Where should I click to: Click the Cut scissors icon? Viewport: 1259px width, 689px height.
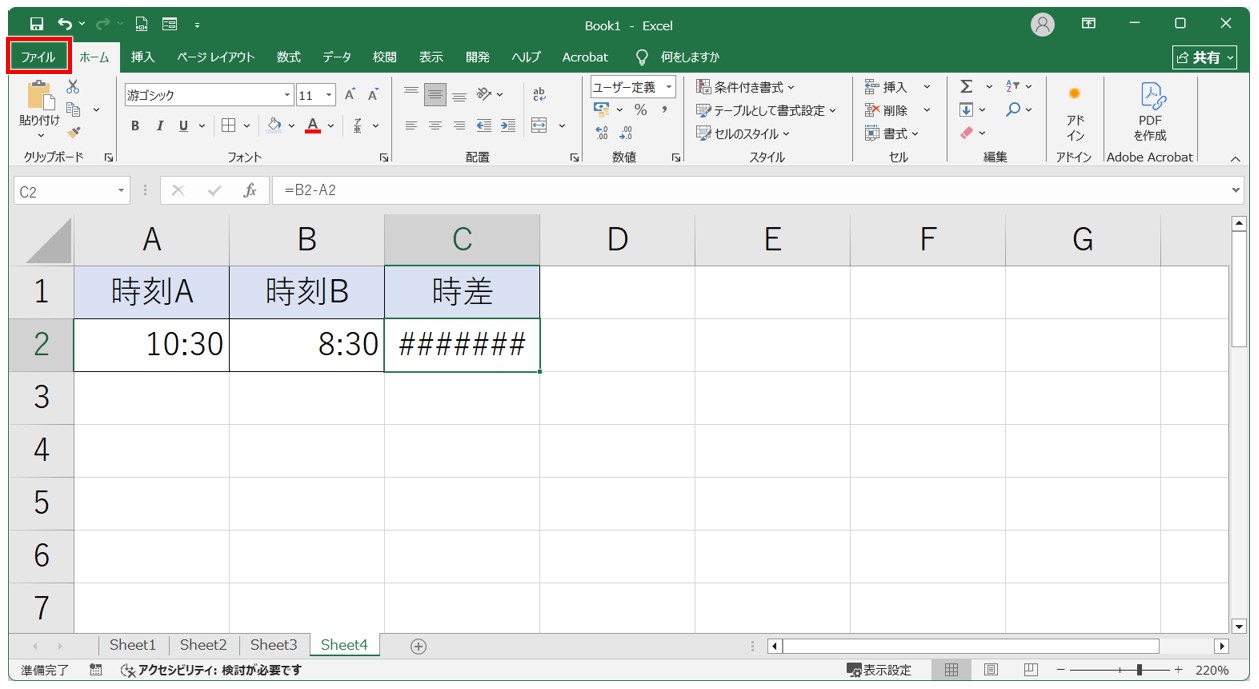(73, 88)
